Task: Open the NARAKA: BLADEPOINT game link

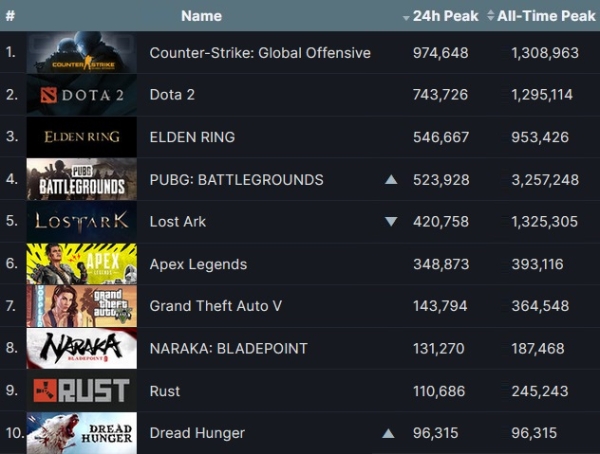Action: point(228,348)
